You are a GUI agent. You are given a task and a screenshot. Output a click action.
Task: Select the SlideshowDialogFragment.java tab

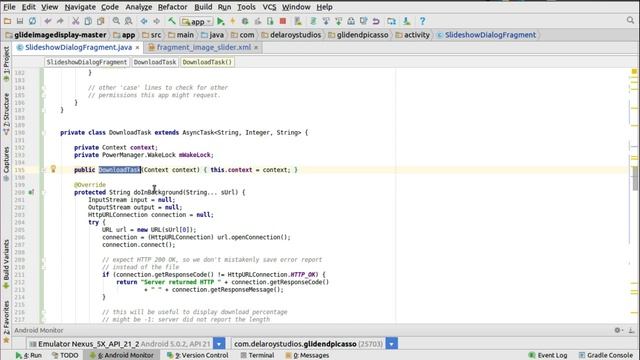pyautogui.click(x=78, y=47)
